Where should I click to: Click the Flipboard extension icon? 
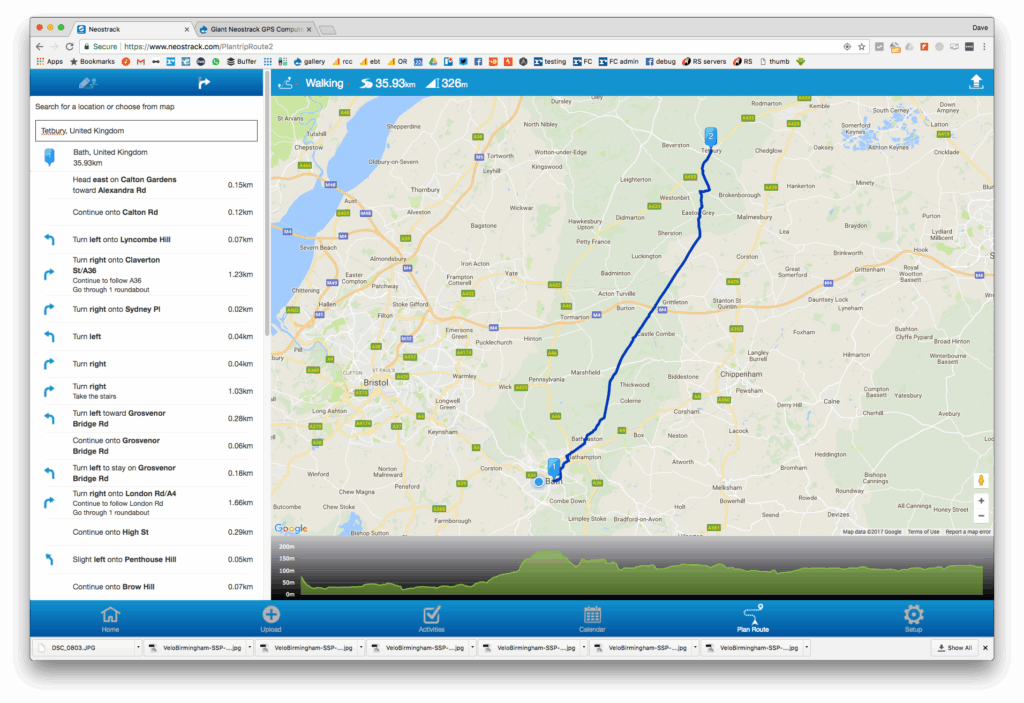[924, 46]
